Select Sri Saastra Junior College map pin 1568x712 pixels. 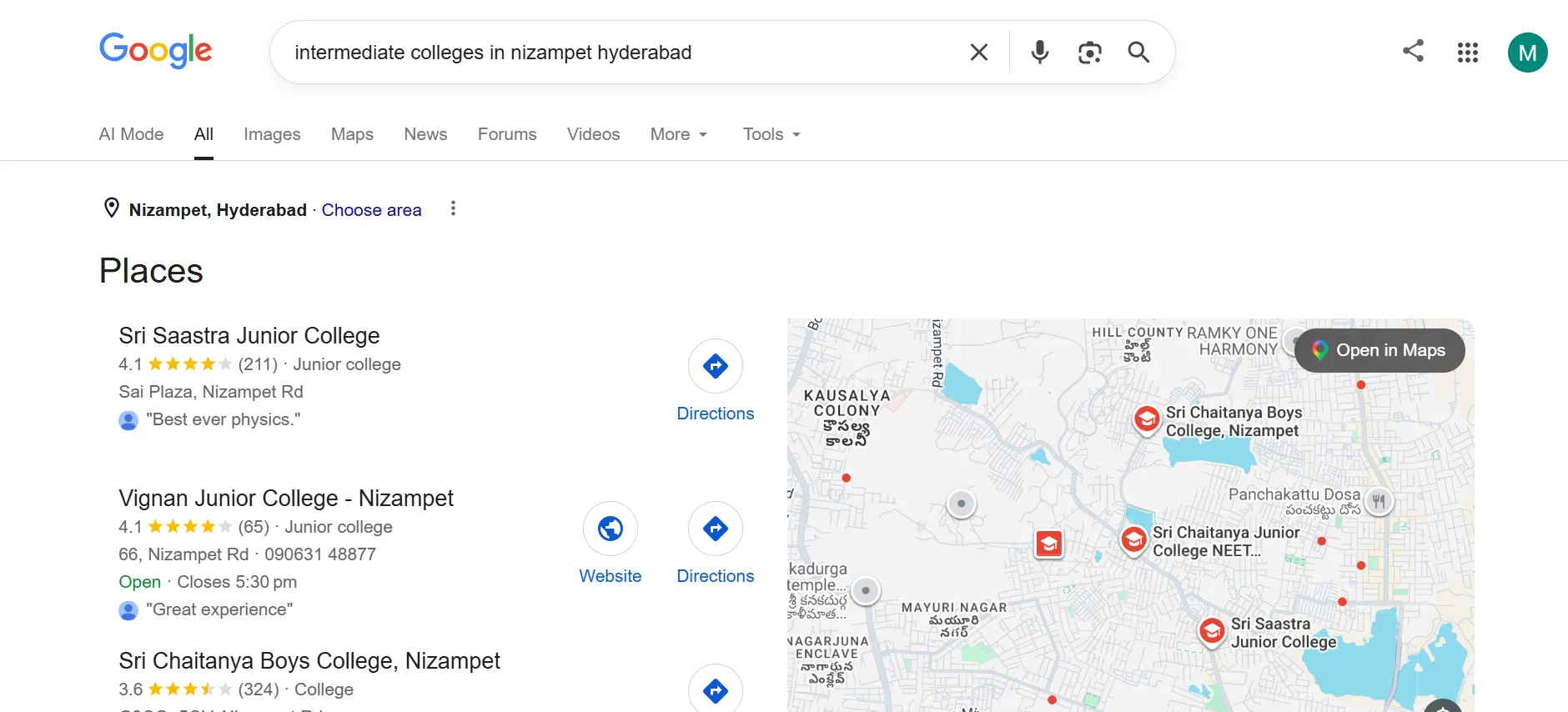pyautogui.click(x=1212, y=632)
